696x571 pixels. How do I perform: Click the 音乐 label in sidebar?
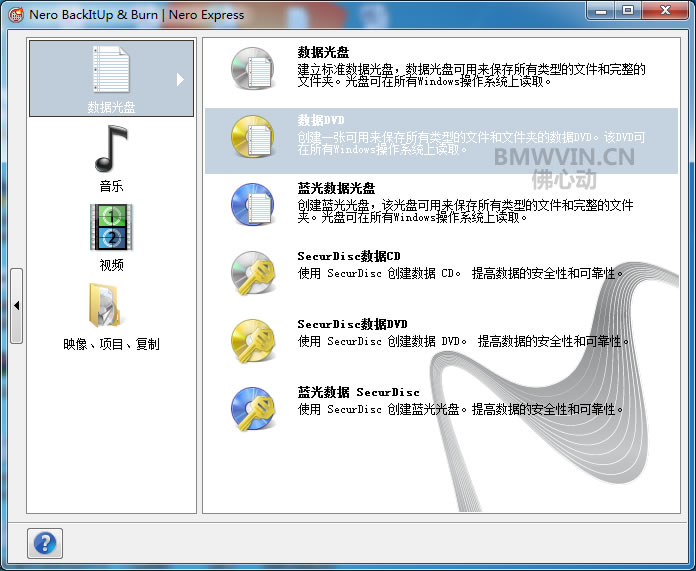click(111, 186)
